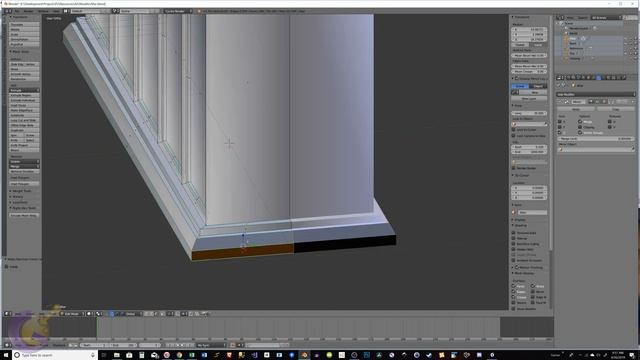Click the Inset Faces tool button
The height and width of the screenshot is (360, 640).
(x=24, y=105)
